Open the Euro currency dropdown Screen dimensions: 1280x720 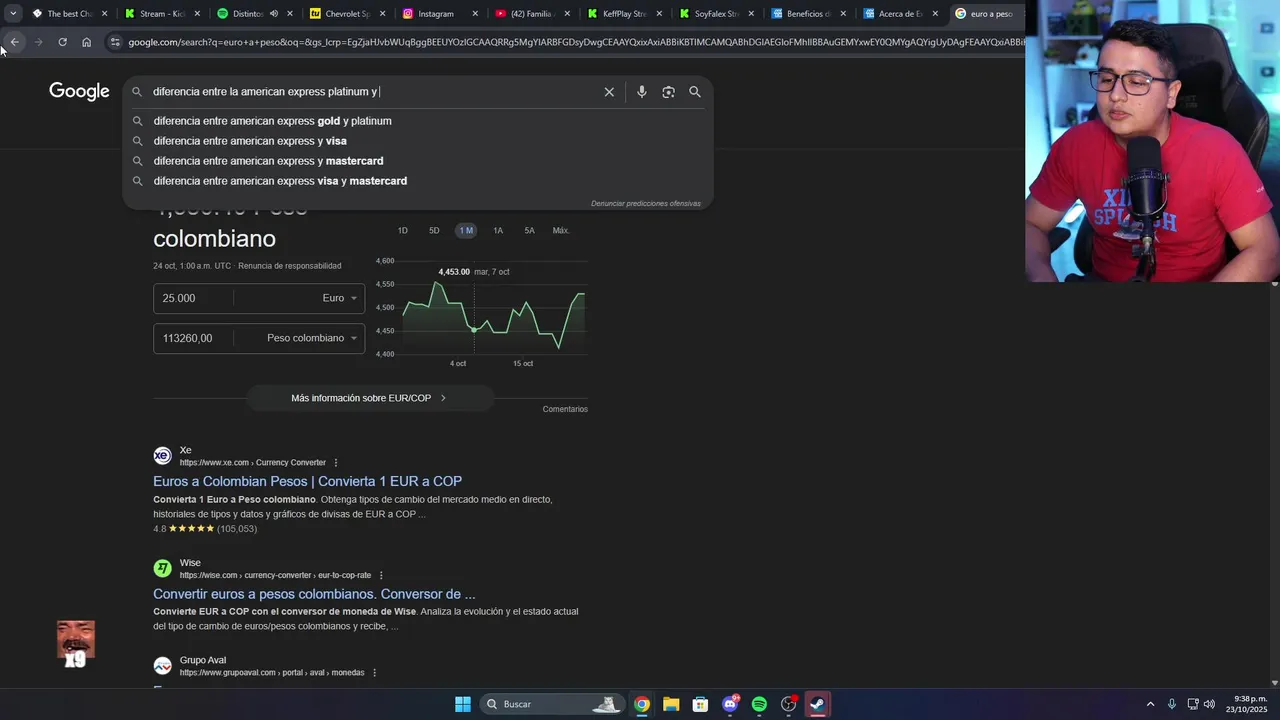300,298
